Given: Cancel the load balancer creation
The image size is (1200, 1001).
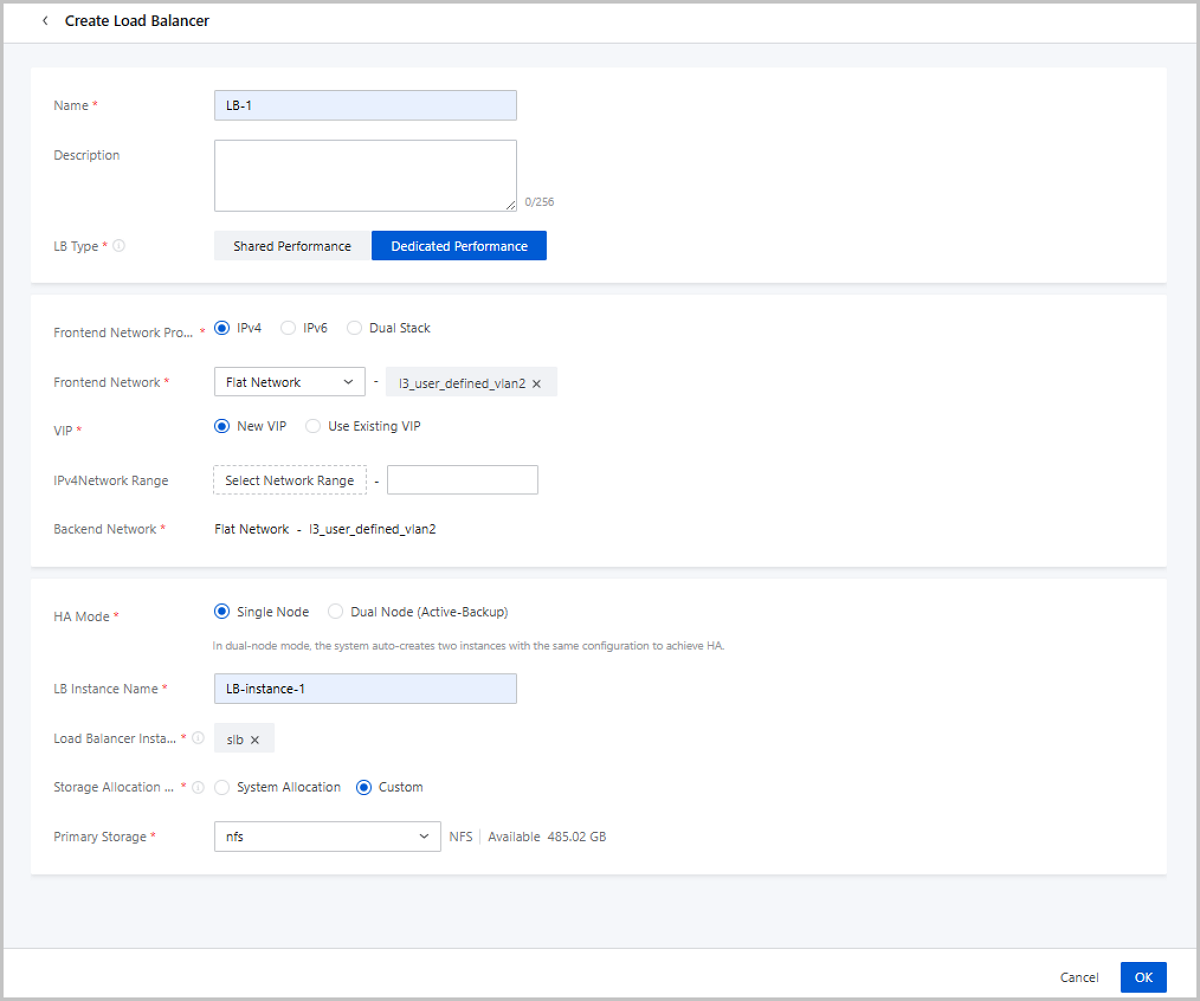Looking at the screenshot, I should pyautogui.click(x=1079, y=978).
